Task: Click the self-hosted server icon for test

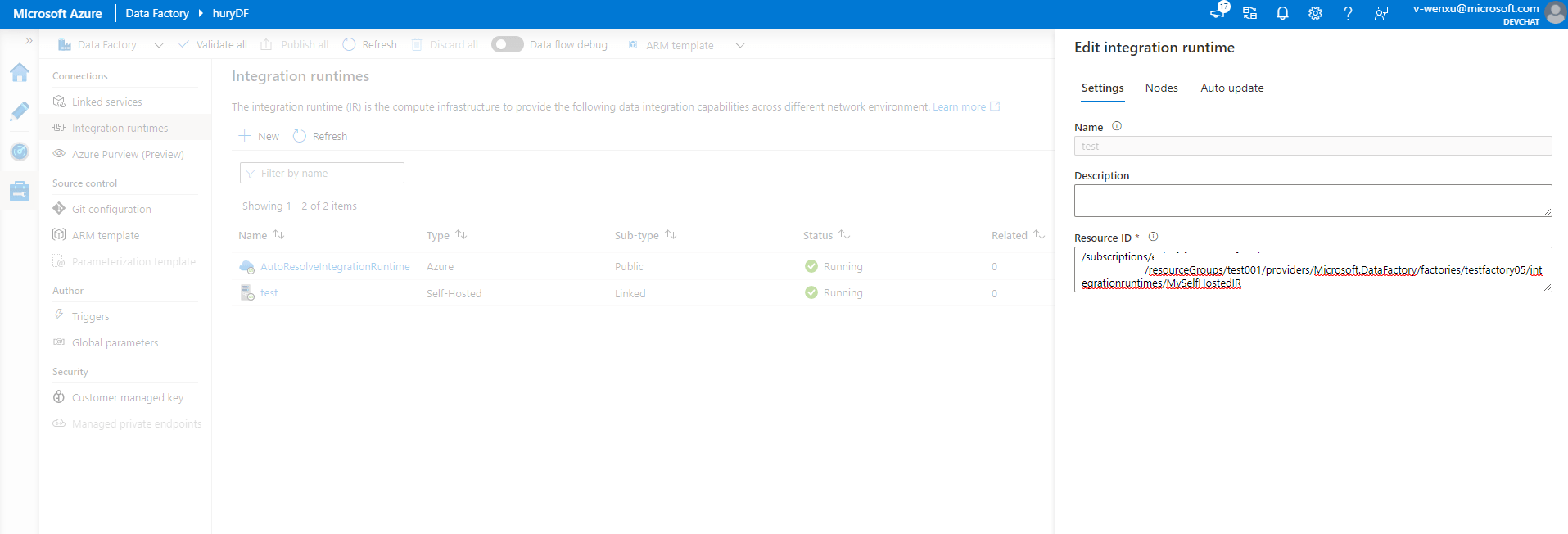Action: click(x=246, y=292)
